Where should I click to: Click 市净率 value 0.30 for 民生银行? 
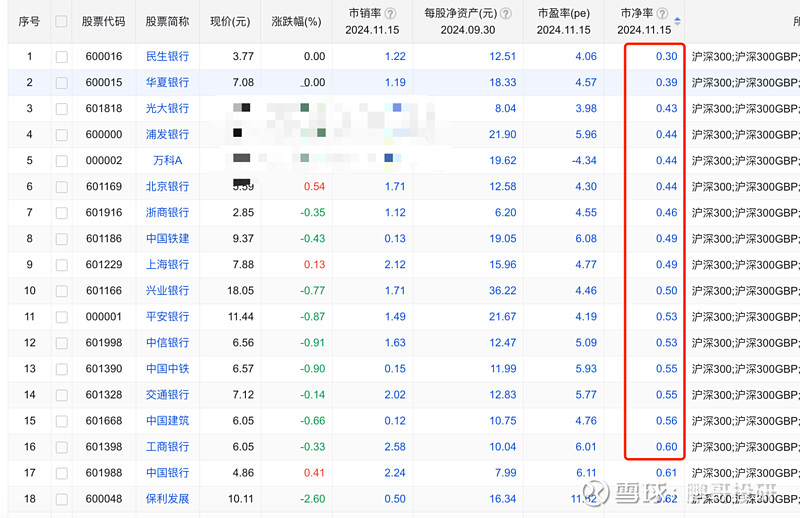(x=666, y=56)
